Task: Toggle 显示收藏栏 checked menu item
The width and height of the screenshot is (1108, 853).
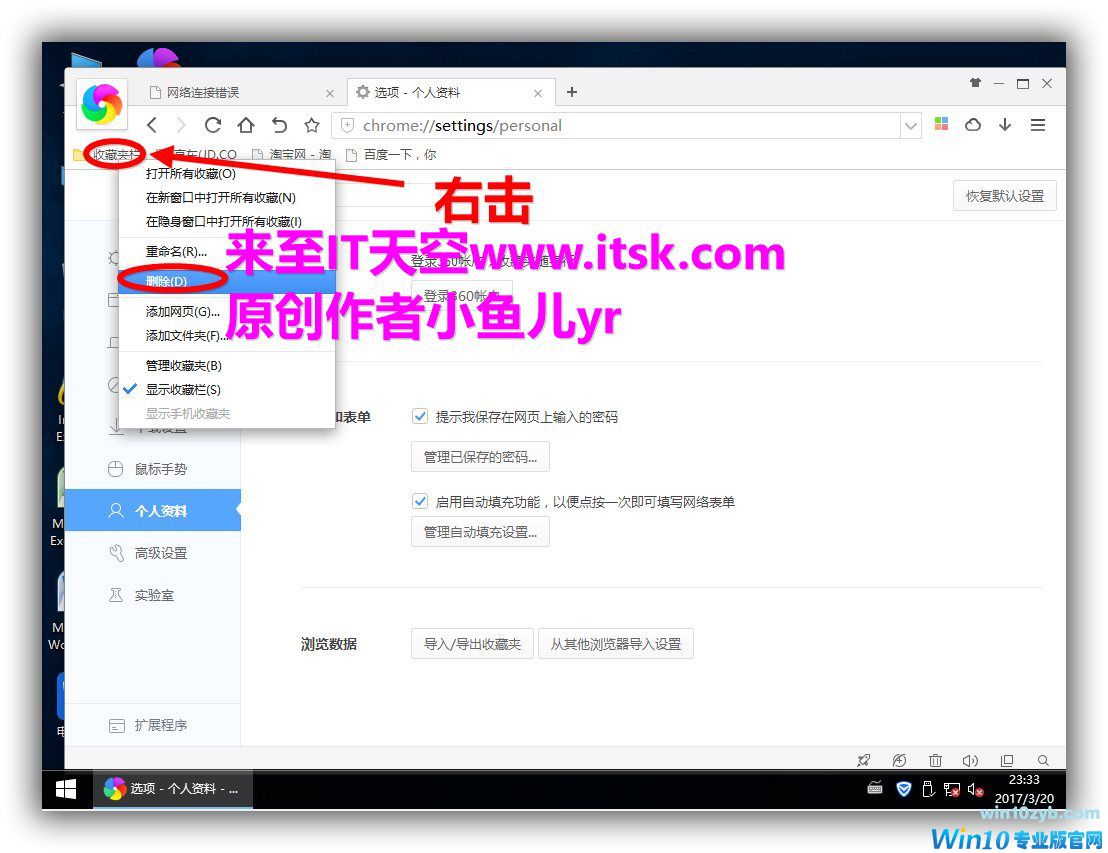Action: click(183, 389)
